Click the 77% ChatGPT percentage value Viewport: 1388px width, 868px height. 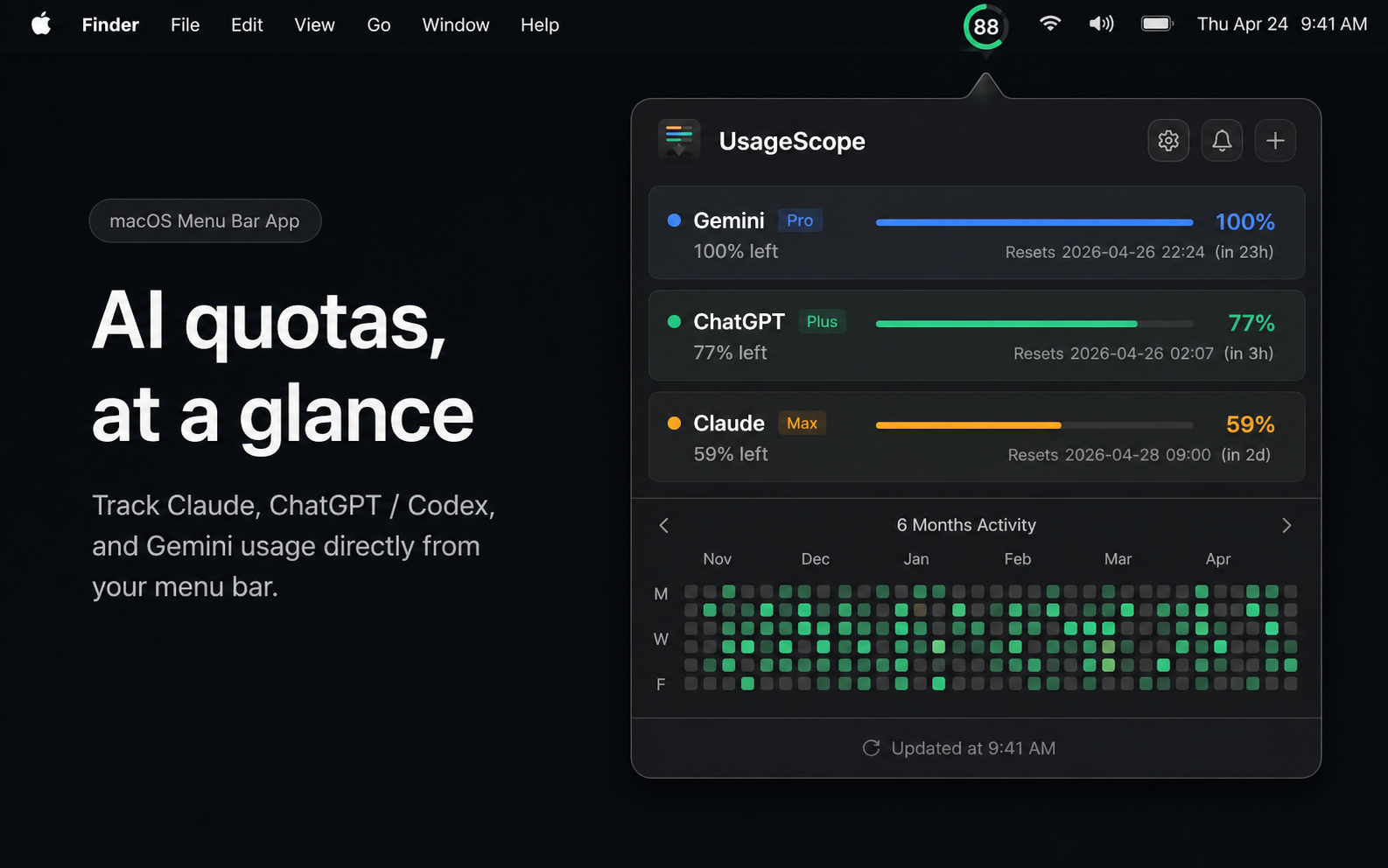[1251, 324]
